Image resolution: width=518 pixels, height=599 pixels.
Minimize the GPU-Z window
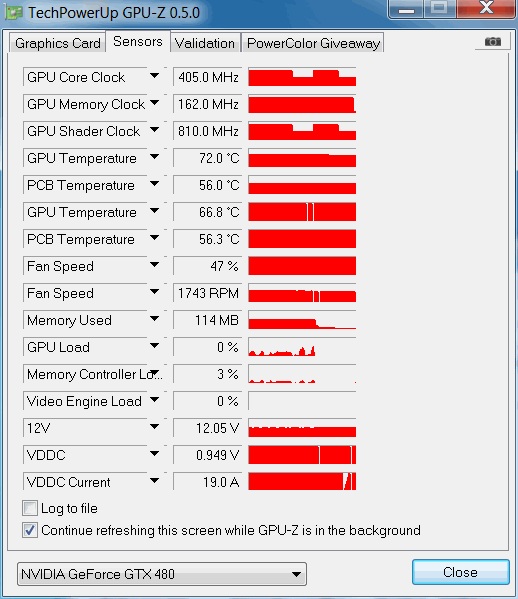[406, 9]
